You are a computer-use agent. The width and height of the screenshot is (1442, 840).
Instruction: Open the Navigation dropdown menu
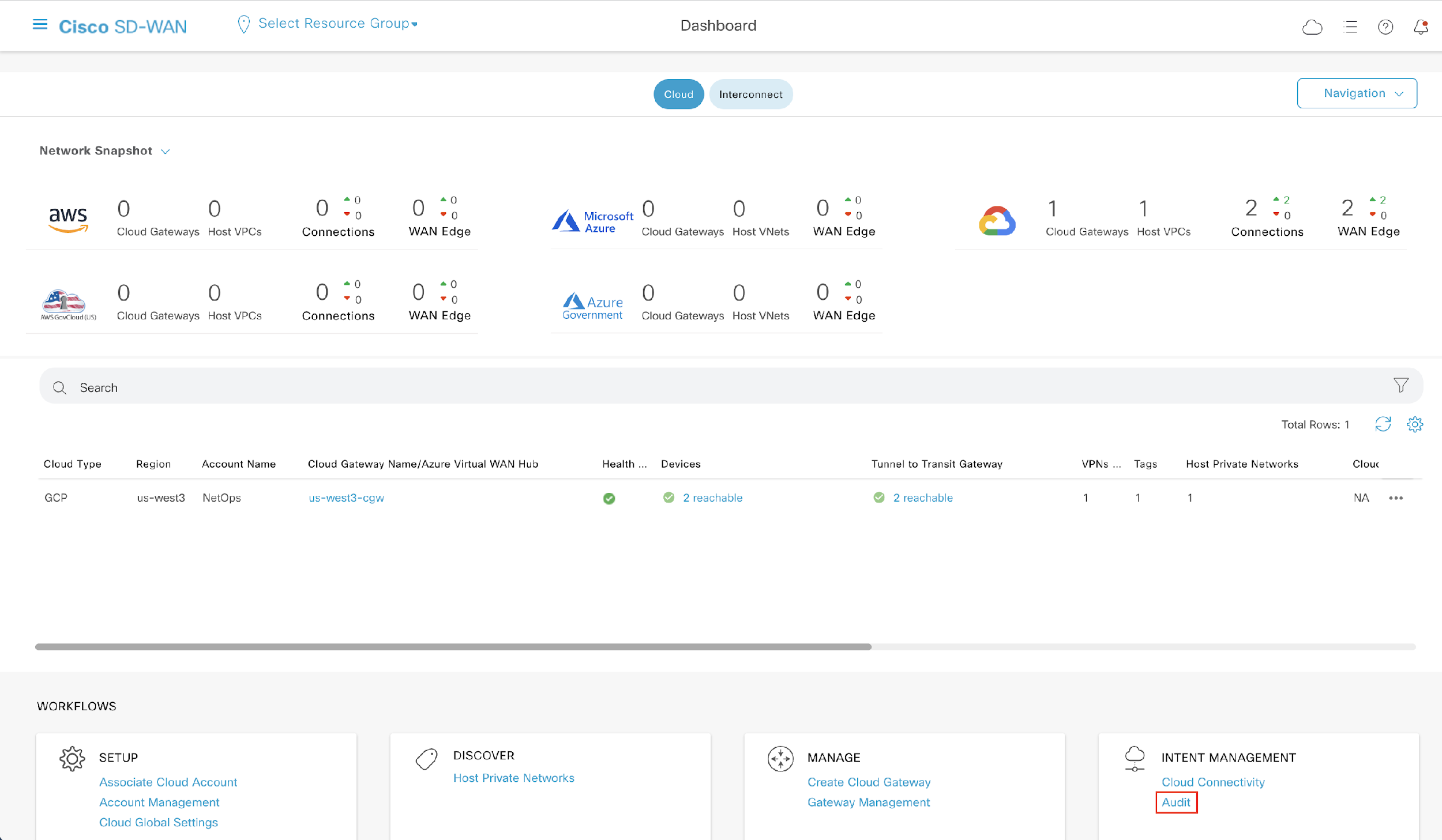click(1358, 93)
